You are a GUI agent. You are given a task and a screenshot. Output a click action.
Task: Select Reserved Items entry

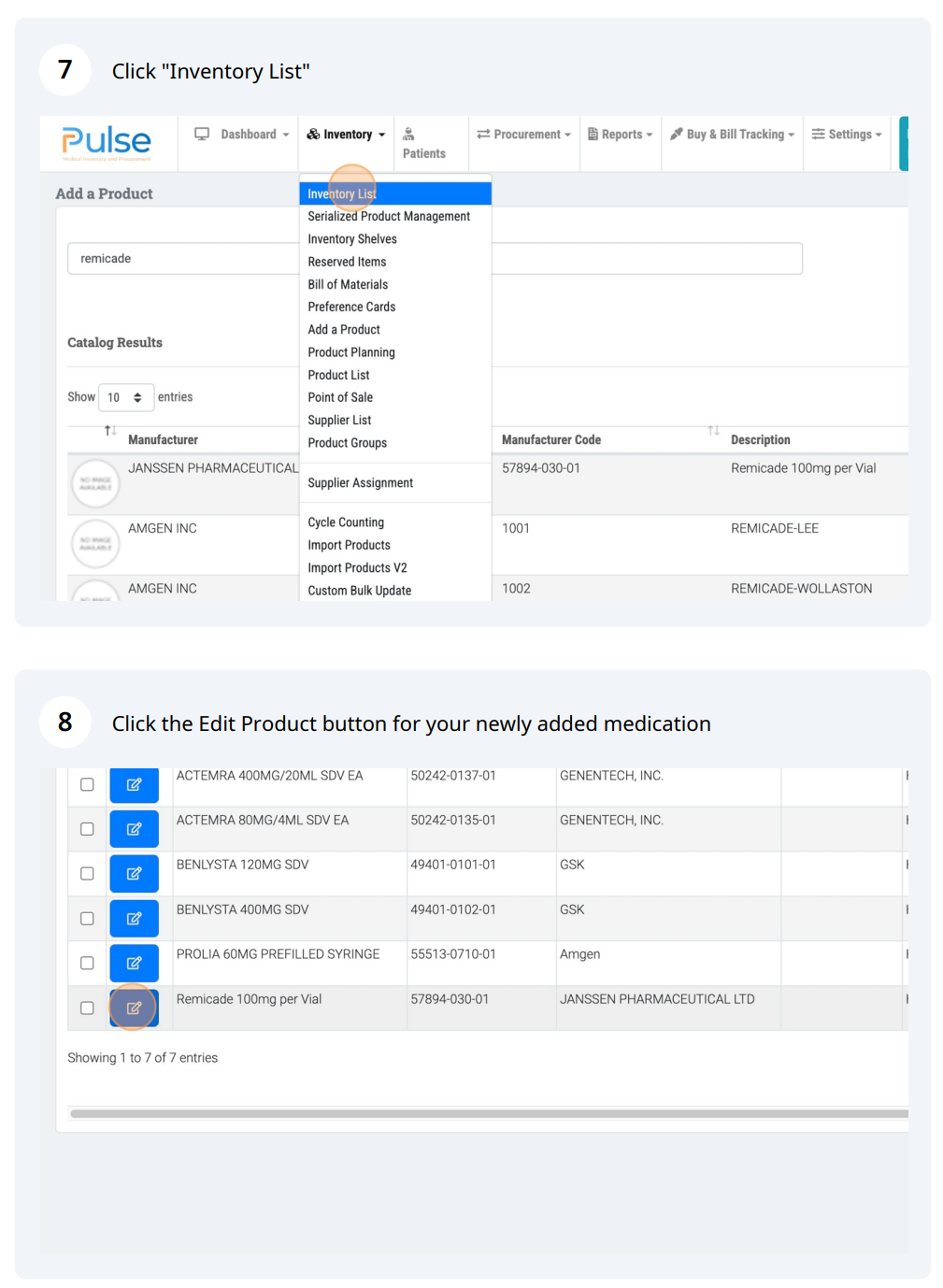[347, 262]
